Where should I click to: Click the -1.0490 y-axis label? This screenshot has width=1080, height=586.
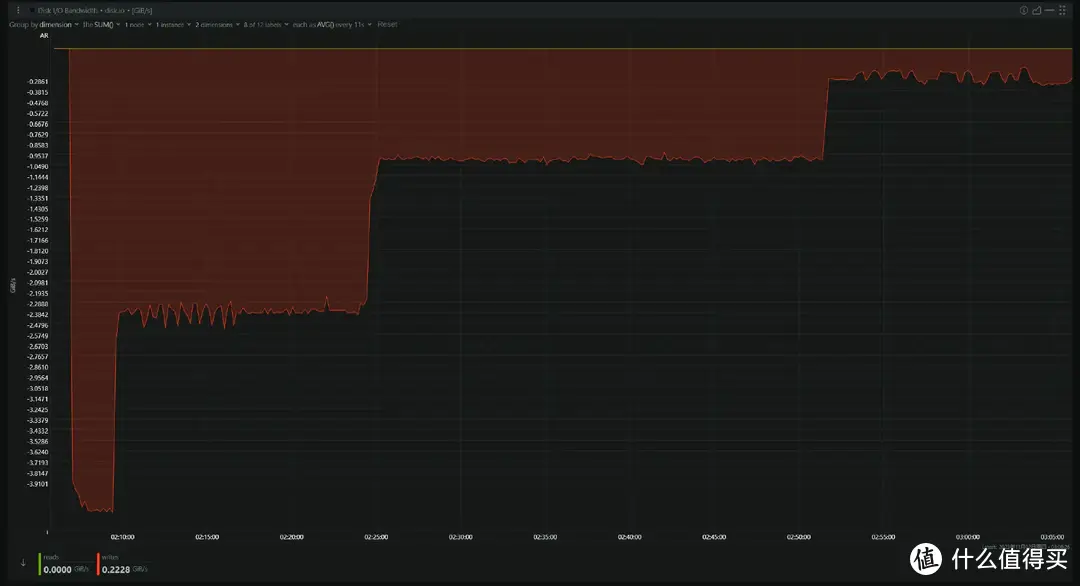[x=38, y=167]
